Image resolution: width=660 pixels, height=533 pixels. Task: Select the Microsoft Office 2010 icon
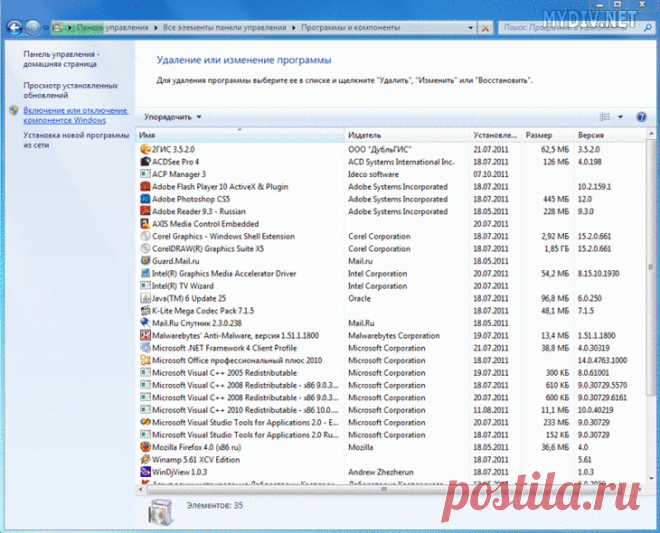tap(145, 360)
